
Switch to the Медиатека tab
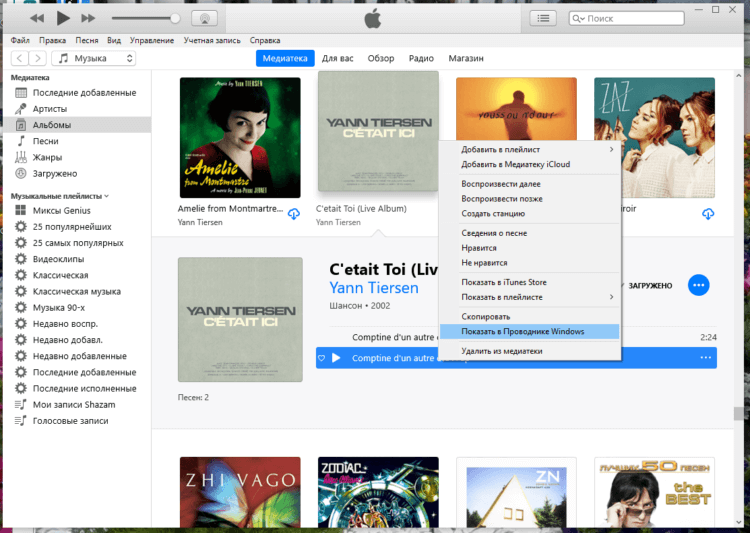click(x=285, y=58)
